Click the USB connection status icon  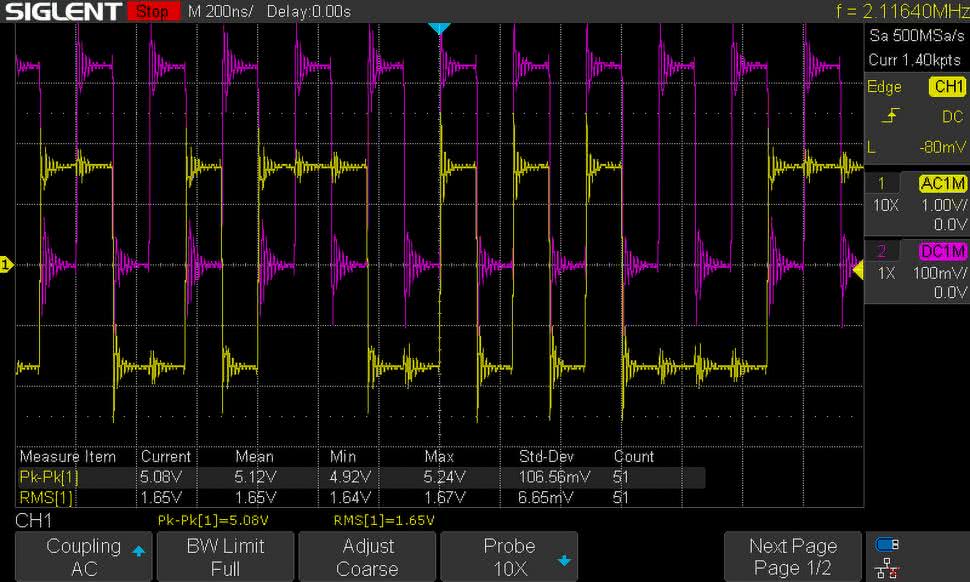coord(886,545)
